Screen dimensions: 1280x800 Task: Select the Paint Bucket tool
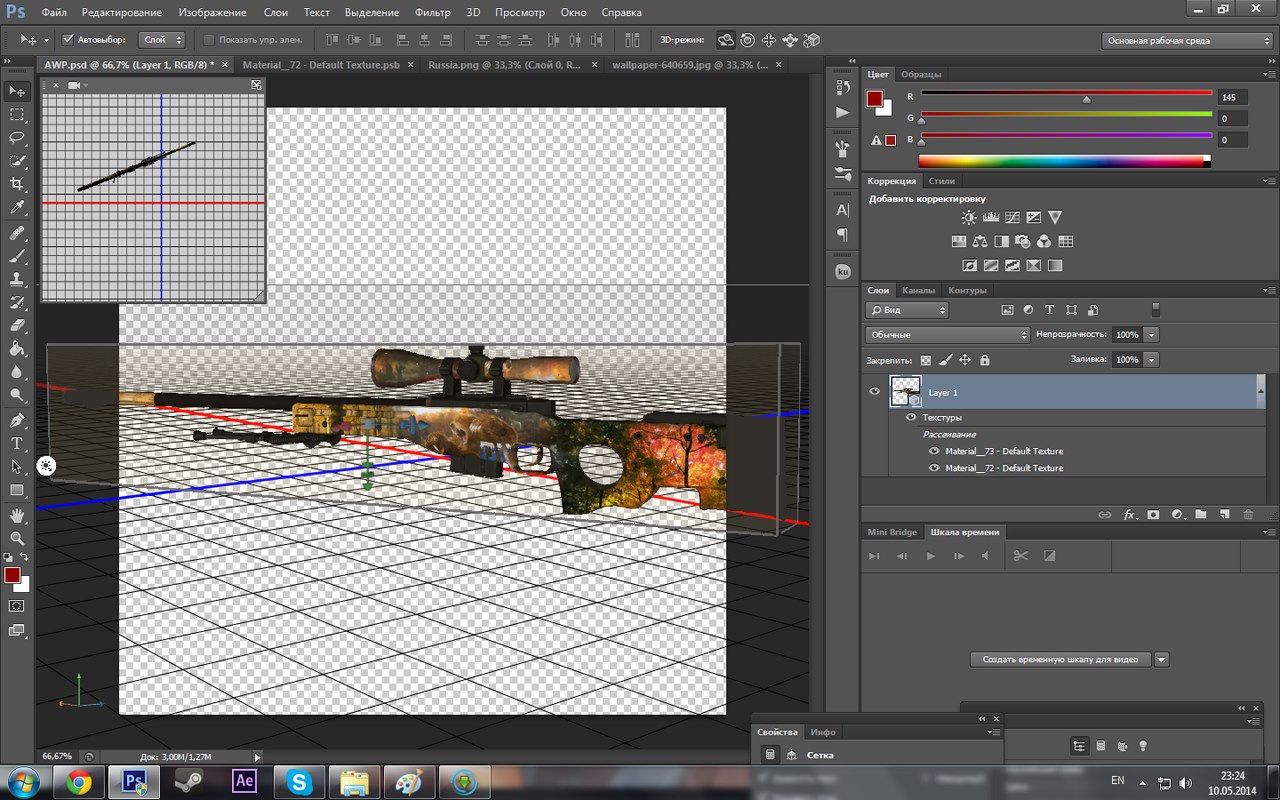(17, 349)
